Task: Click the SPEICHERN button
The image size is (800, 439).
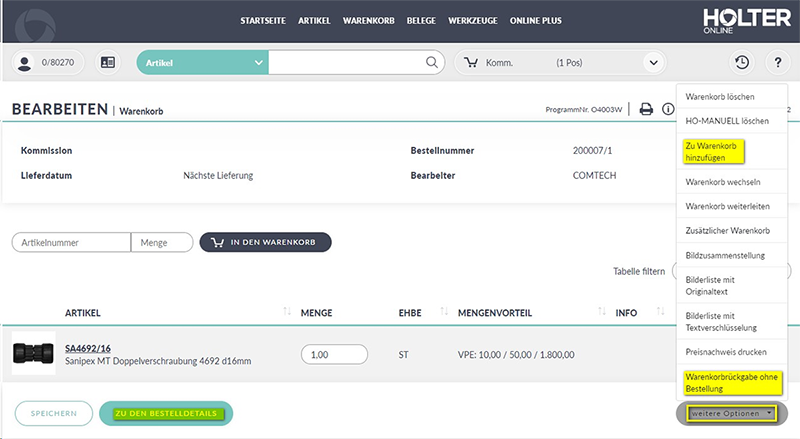Action: [48, 413]
